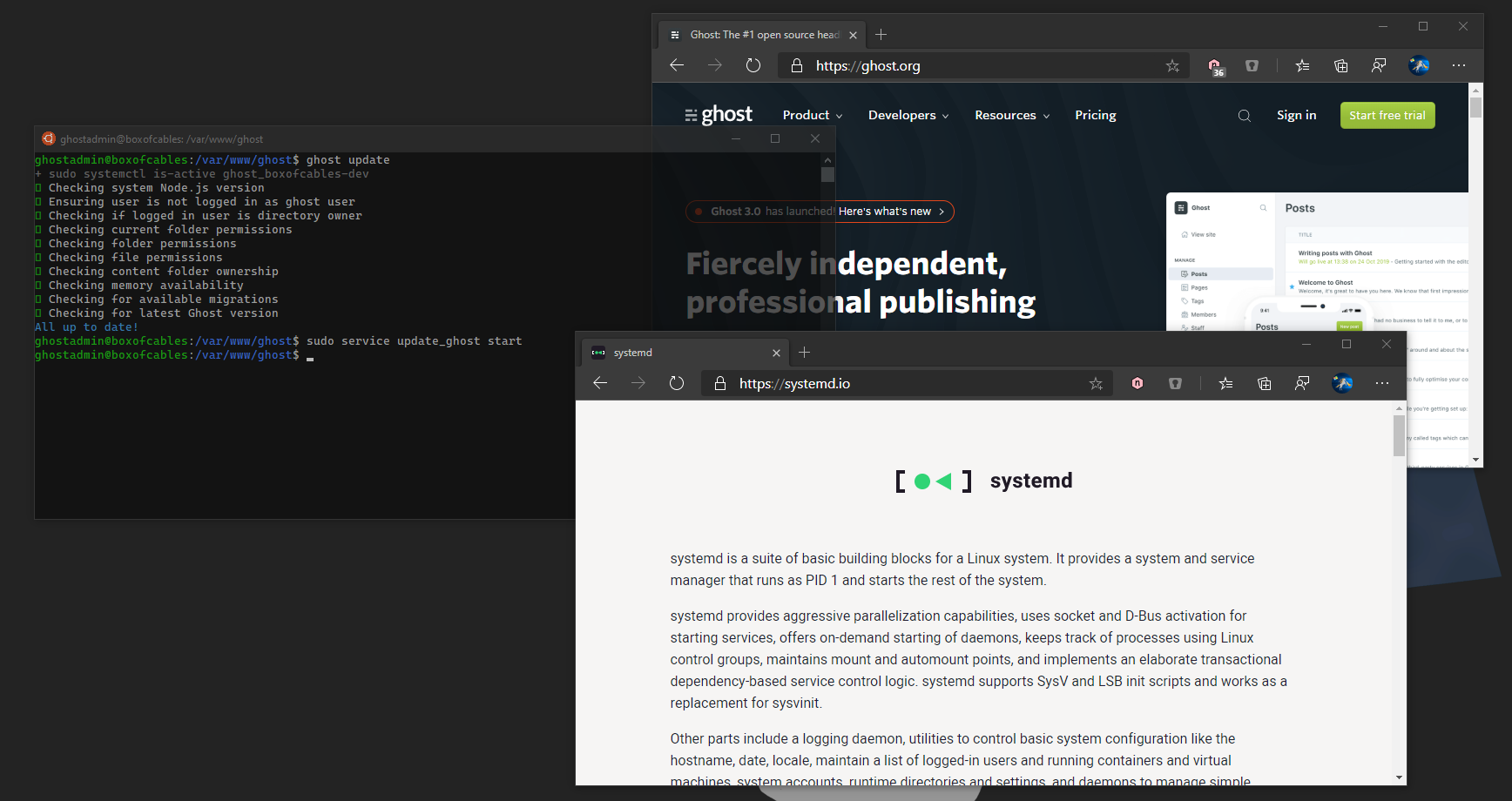Click the lock icon beside https://ghost.org

tap(796, 65)
